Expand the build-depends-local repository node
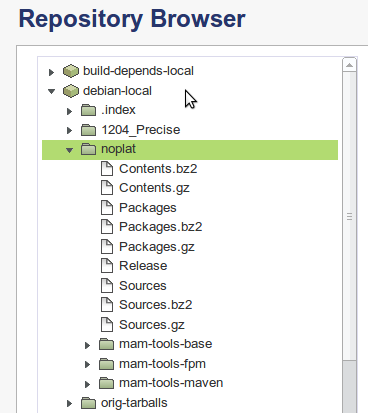 (x=51, y=72)
